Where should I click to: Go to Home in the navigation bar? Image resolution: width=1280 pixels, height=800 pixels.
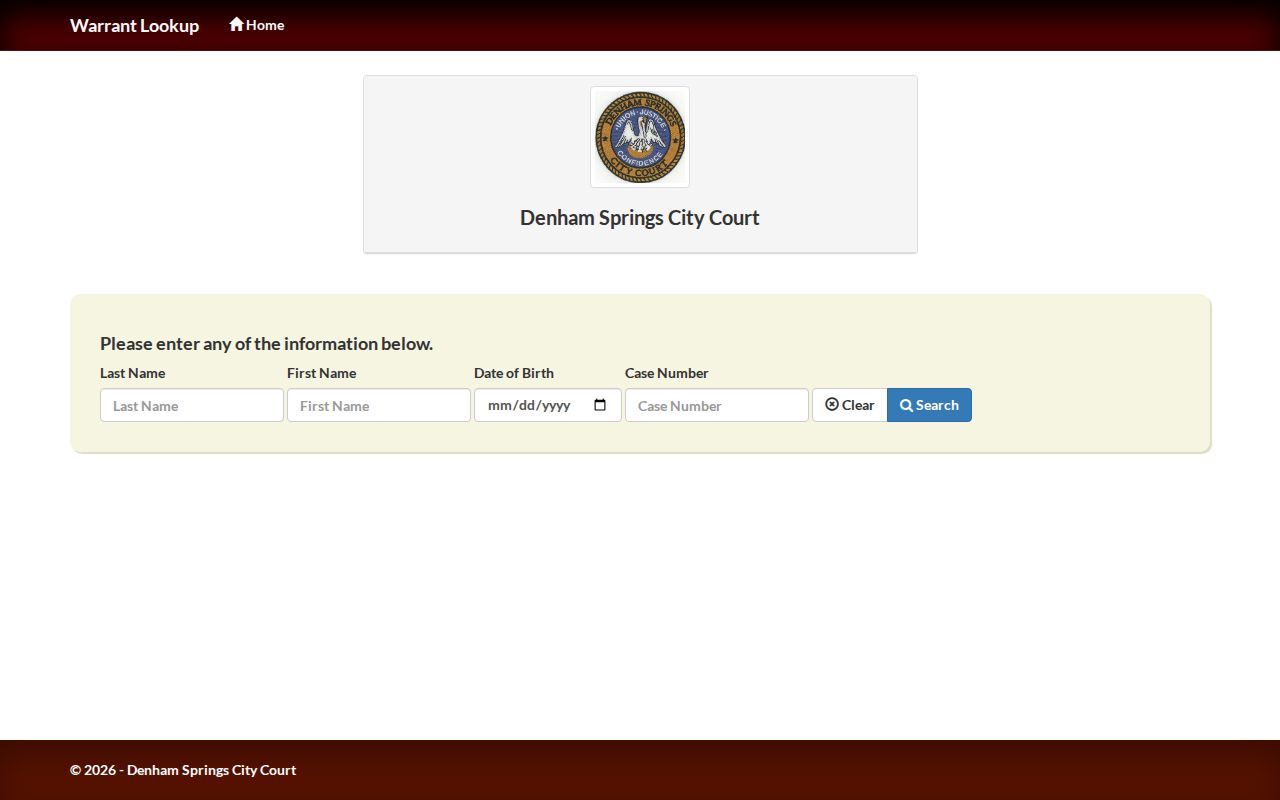tap(257, 25)
